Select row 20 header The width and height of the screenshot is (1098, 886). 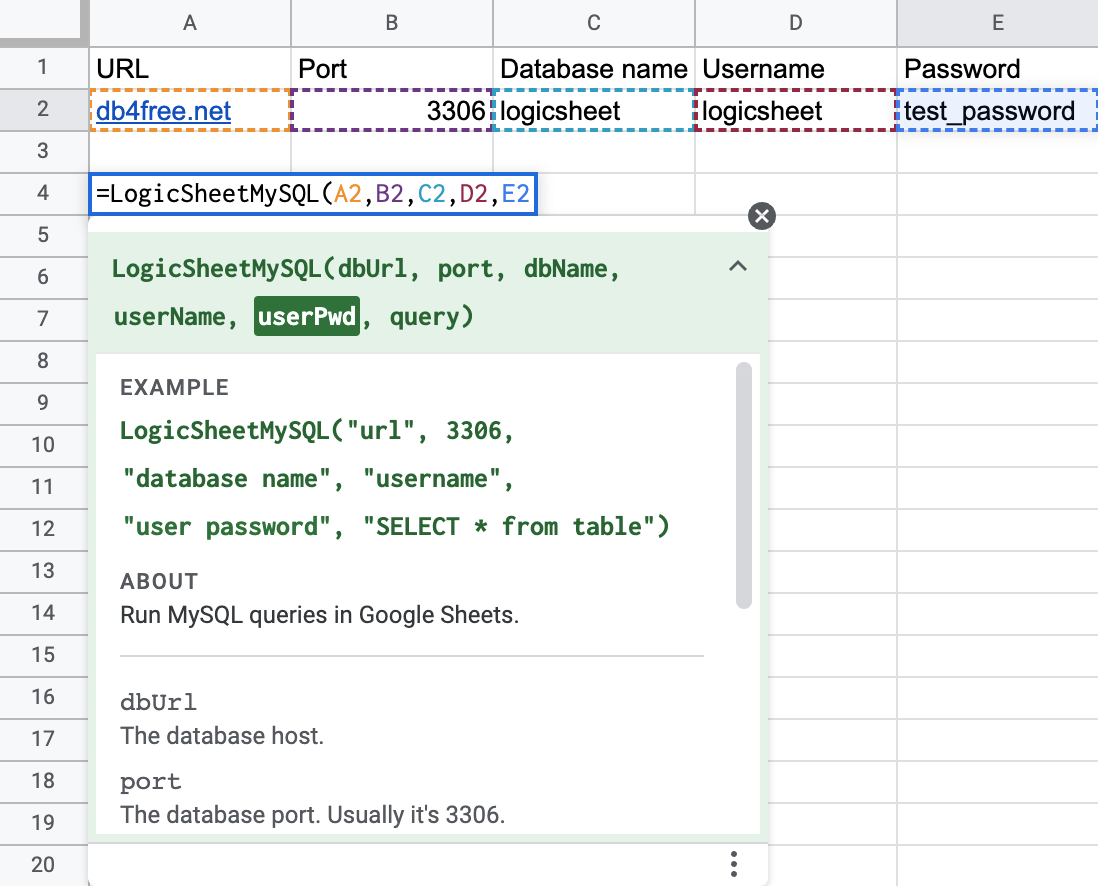pyautogui.click(x=42, y=865)
